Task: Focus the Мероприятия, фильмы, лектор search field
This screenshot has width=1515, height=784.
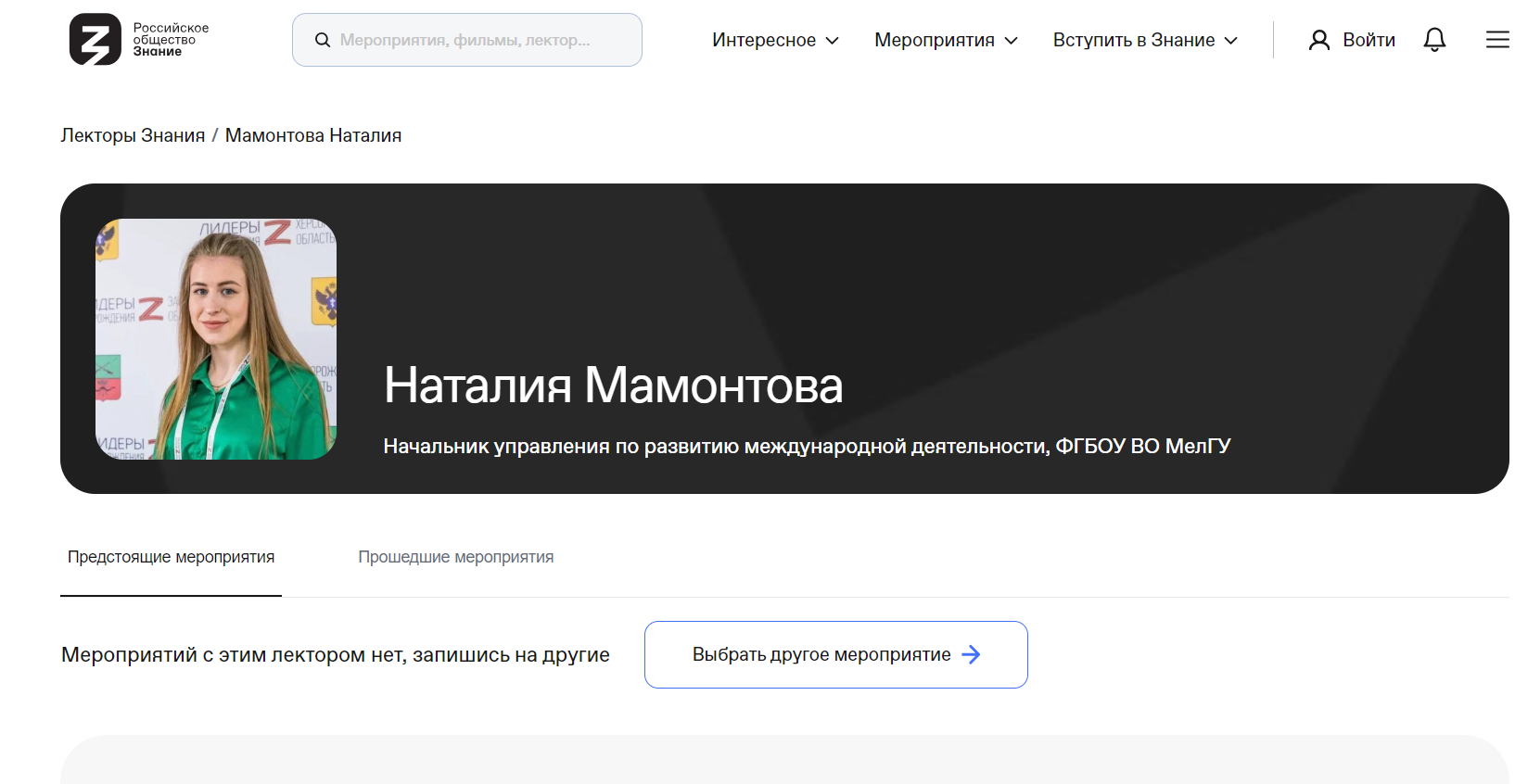Action: (x=466, y=40)
